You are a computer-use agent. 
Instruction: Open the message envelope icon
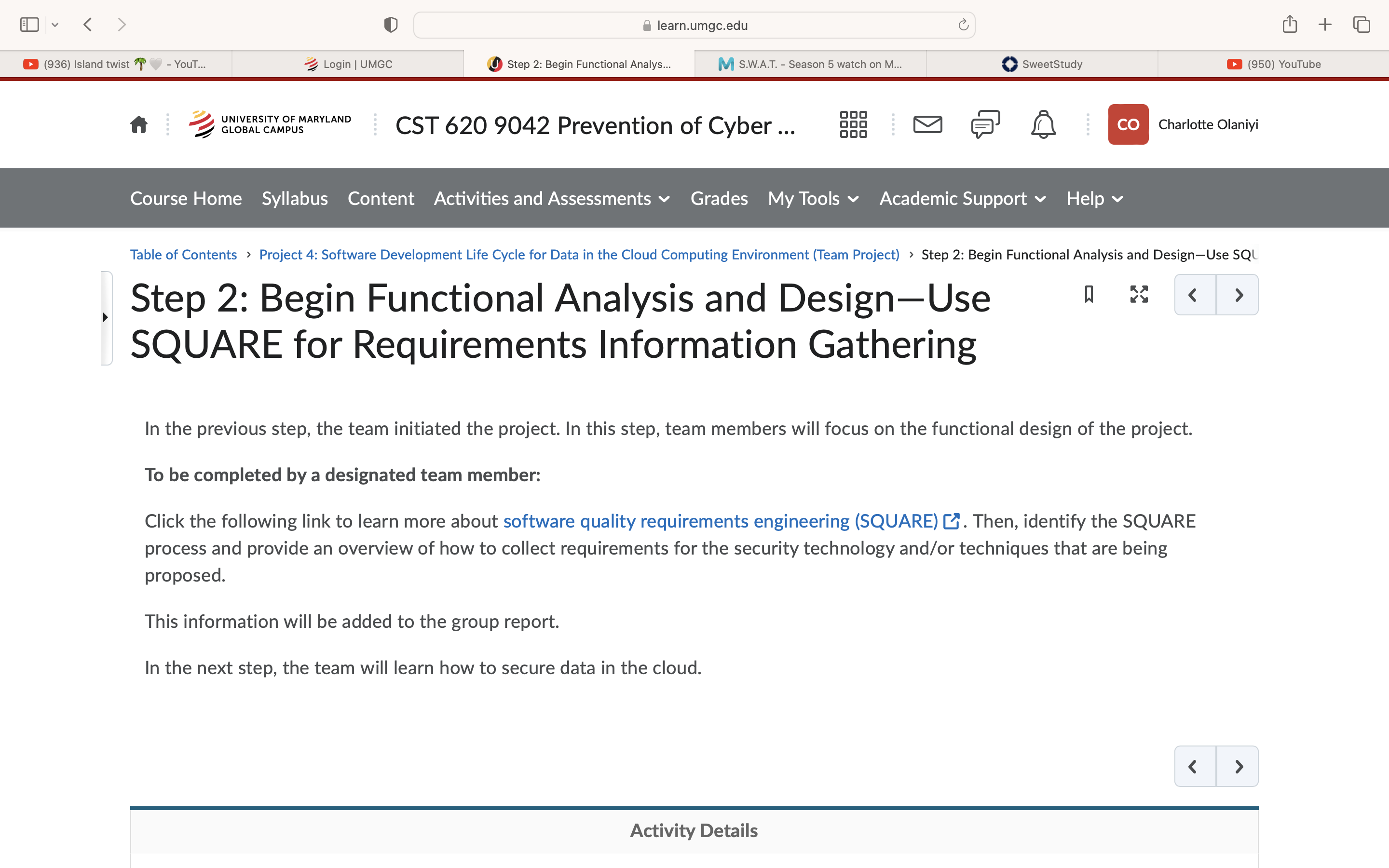pyautogui.click(x=927, y=124)
